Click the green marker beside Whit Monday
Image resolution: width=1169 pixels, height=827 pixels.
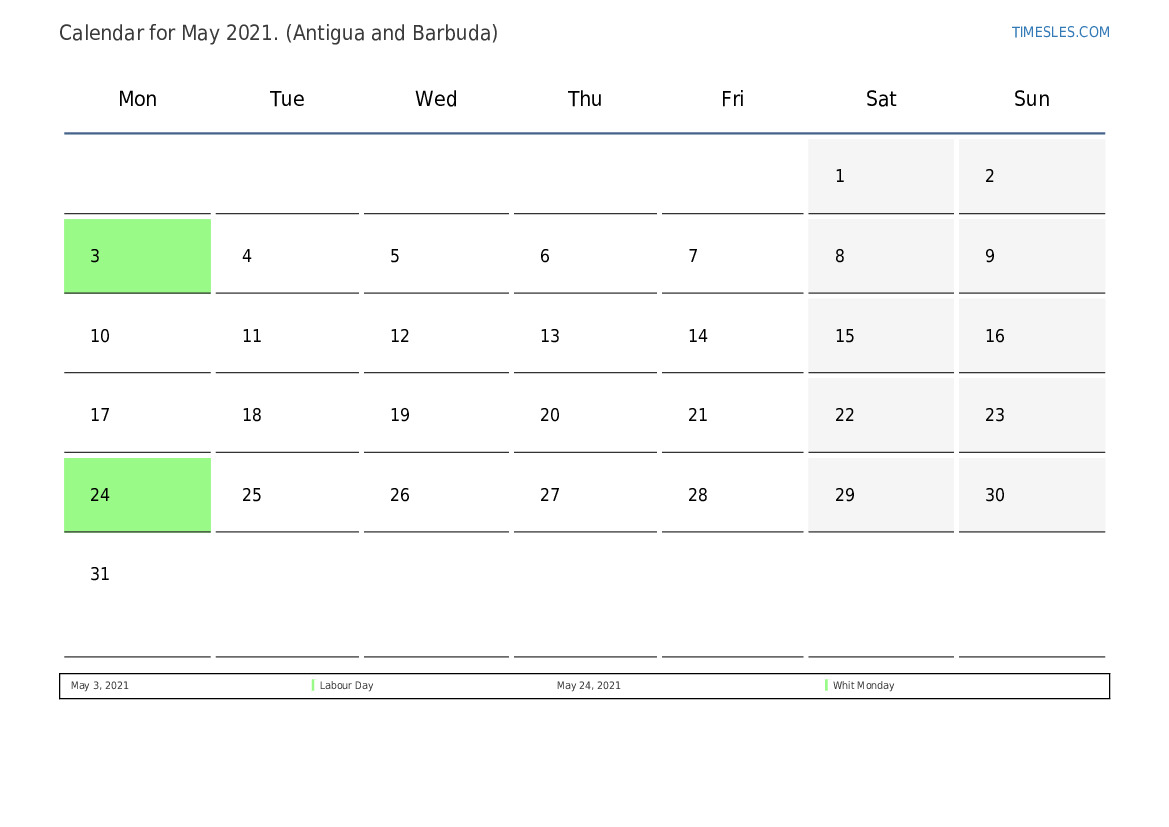click(826, 685)
